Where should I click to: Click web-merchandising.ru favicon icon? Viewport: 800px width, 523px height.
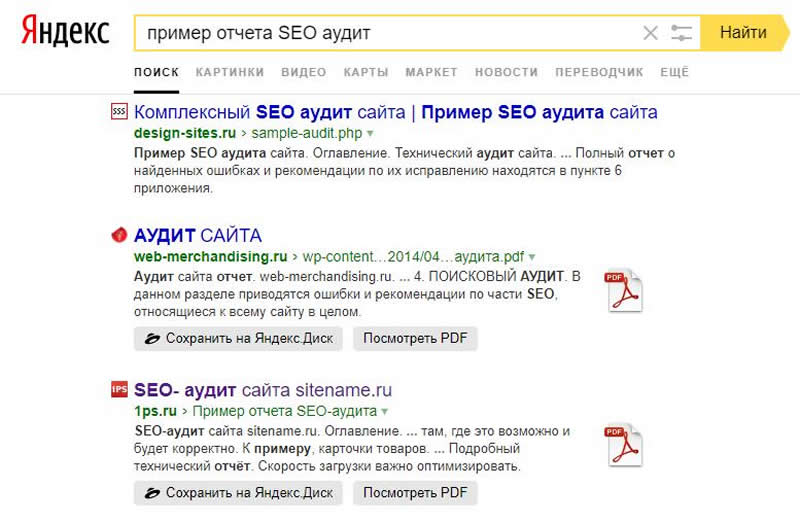pyautogui.click(x=119, y=235)
